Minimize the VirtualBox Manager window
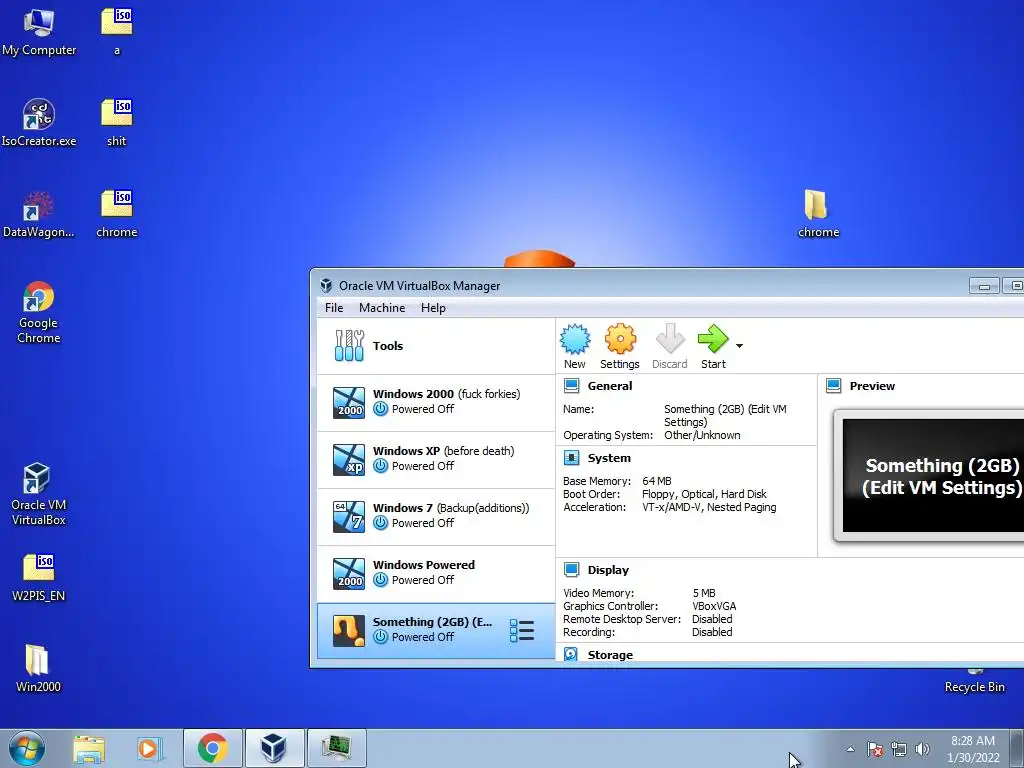Image resolution: width=1024 pixels, height=768 pixels. tap(984, 285)
